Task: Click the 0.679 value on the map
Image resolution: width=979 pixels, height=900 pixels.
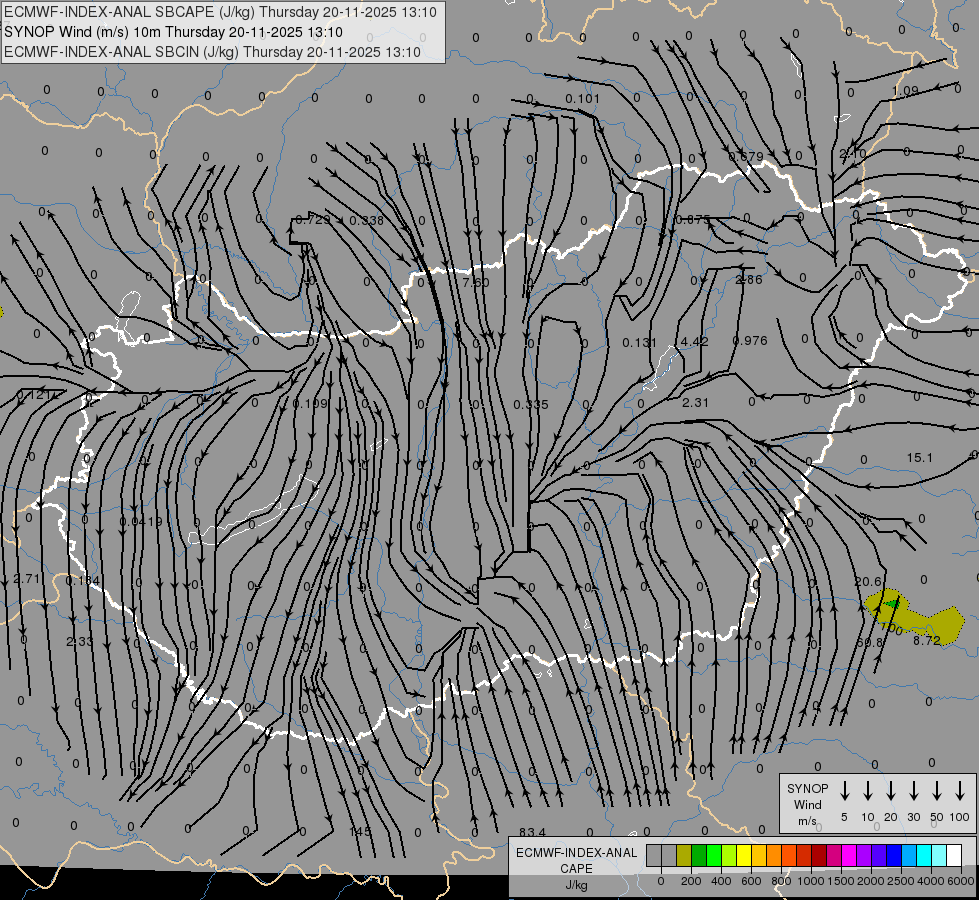Action: click(x=745, y=156)
